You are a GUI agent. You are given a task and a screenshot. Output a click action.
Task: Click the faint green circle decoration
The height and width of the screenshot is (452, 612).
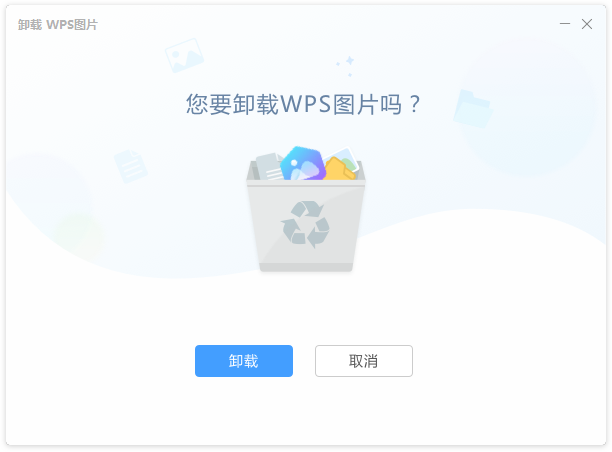tap(79, 233)
